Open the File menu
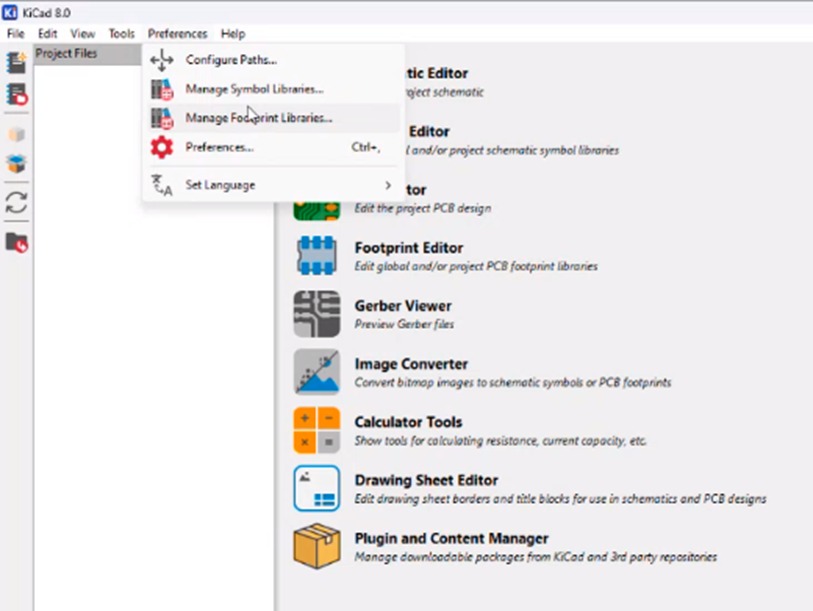Image resolution: width=813 pixels, height=611 pixels. [16, 34]
